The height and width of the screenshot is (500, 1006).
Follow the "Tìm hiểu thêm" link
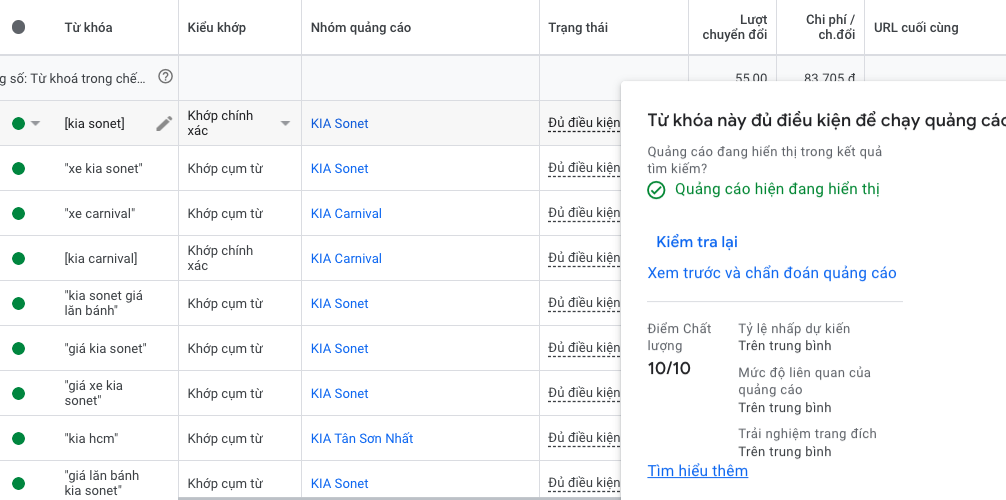point(697,471)
